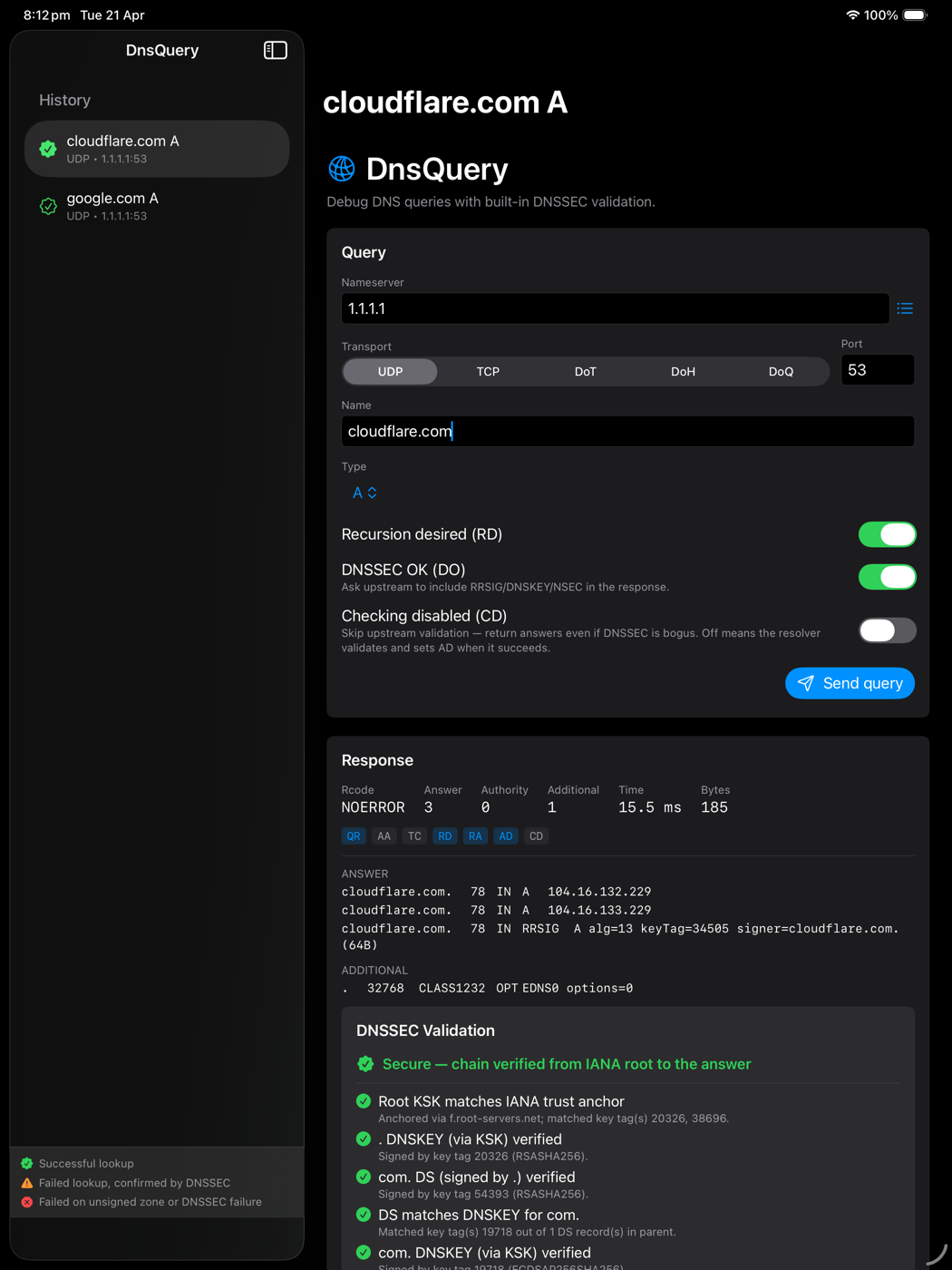Focus the Port field
The height and width of the screenshot is (1270, 952).
click(878, 370)
